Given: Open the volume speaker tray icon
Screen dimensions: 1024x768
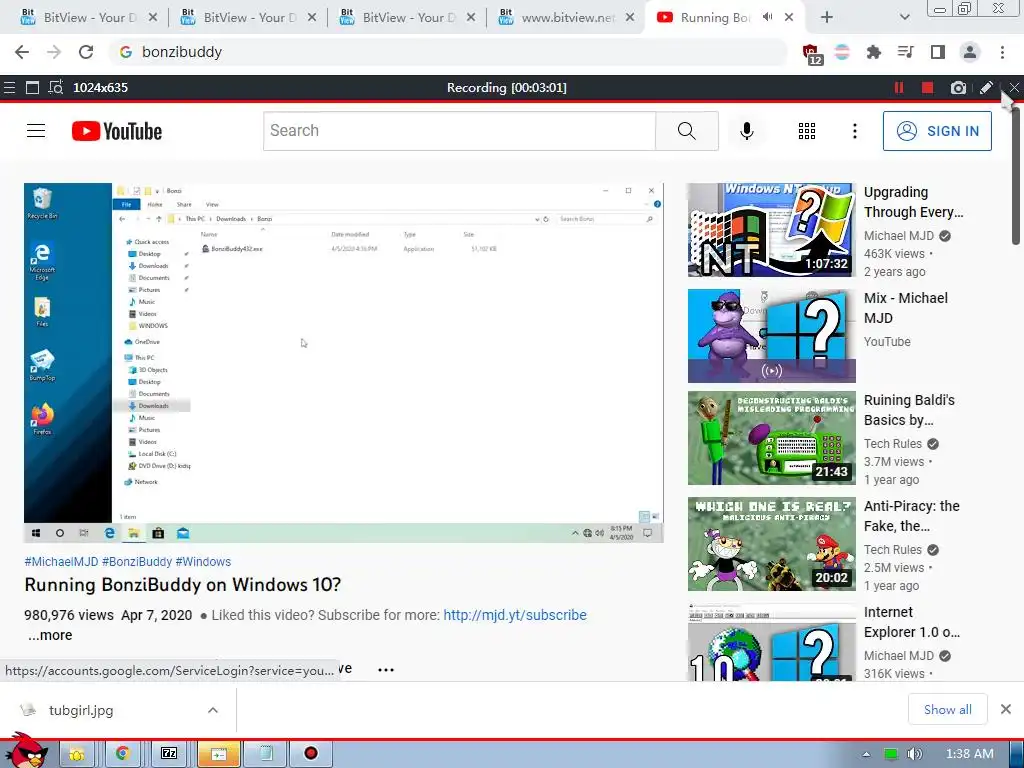Looking at the screenshot, I should click(914, 754).
